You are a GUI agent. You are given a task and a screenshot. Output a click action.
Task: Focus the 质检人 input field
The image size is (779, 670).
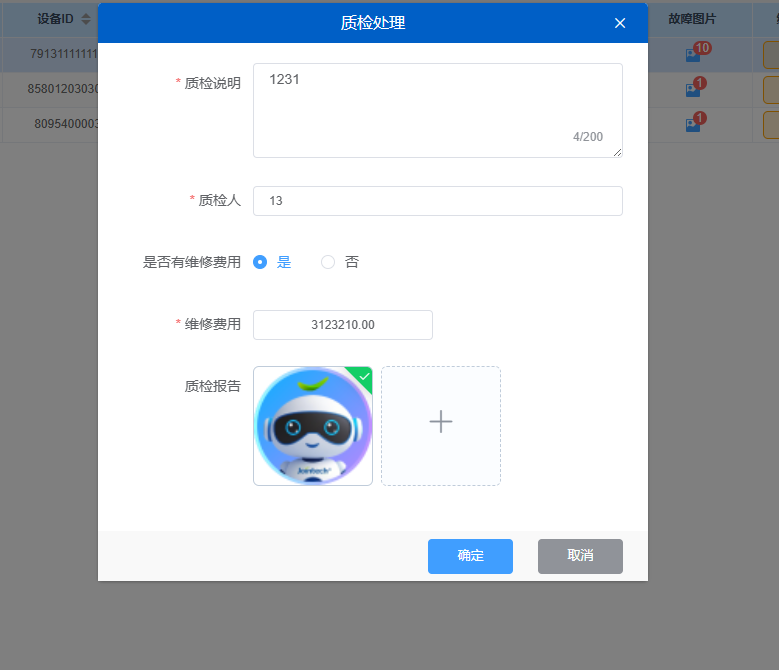(x=437, y=201)
